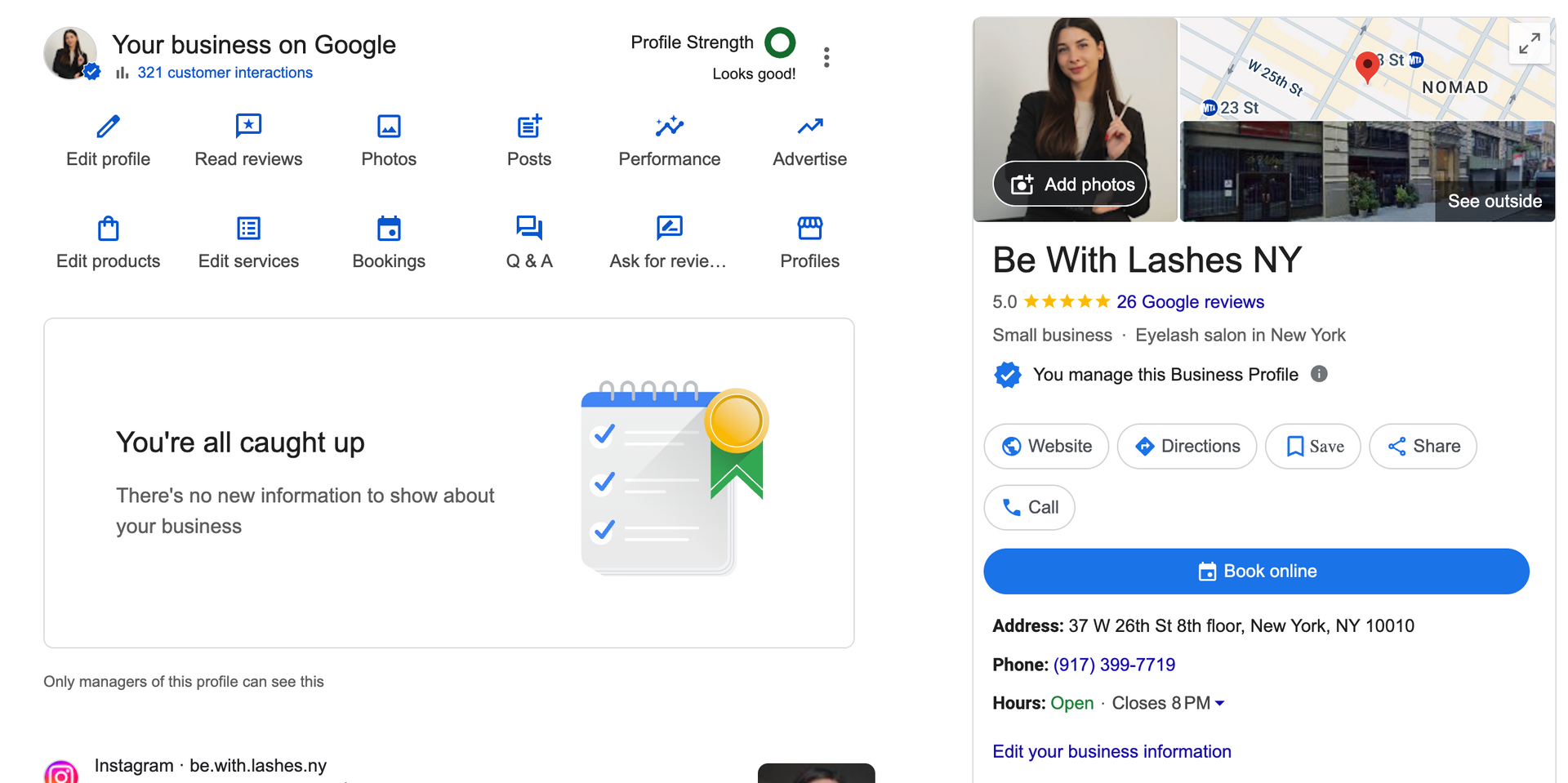This screenshot has width=1568, height=783.
Task: Open See outside street view
Action: [1494, 201]
